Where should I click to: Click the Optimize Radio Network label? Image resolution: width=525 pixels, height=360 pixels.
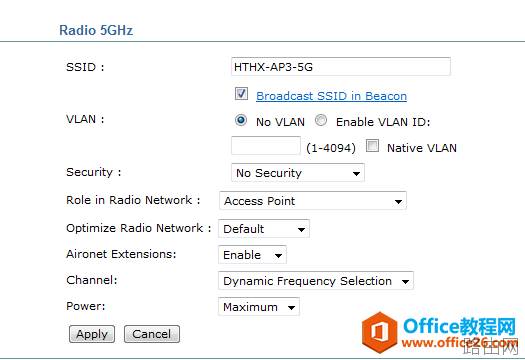point(139,228)
